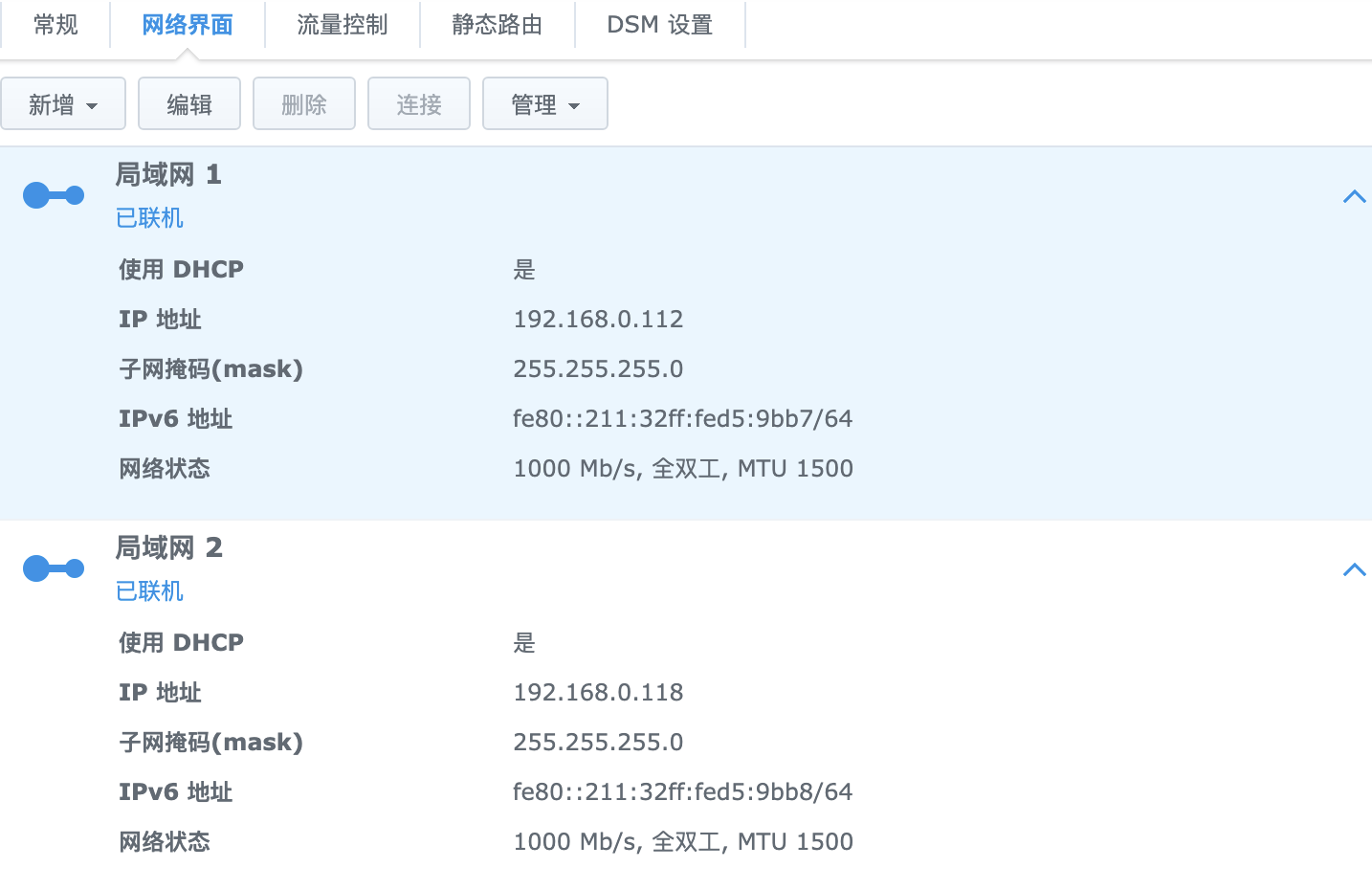Click 子网掩码(mask) label in 局域网 2

click(210, 743)
